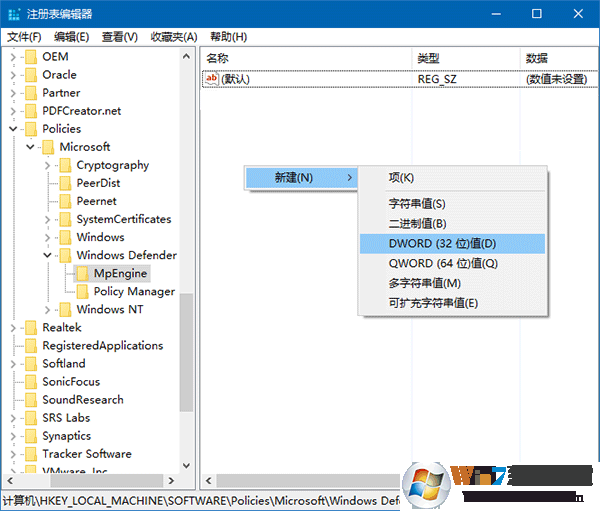Click the PeerDist folder icon

coord(65,183)
